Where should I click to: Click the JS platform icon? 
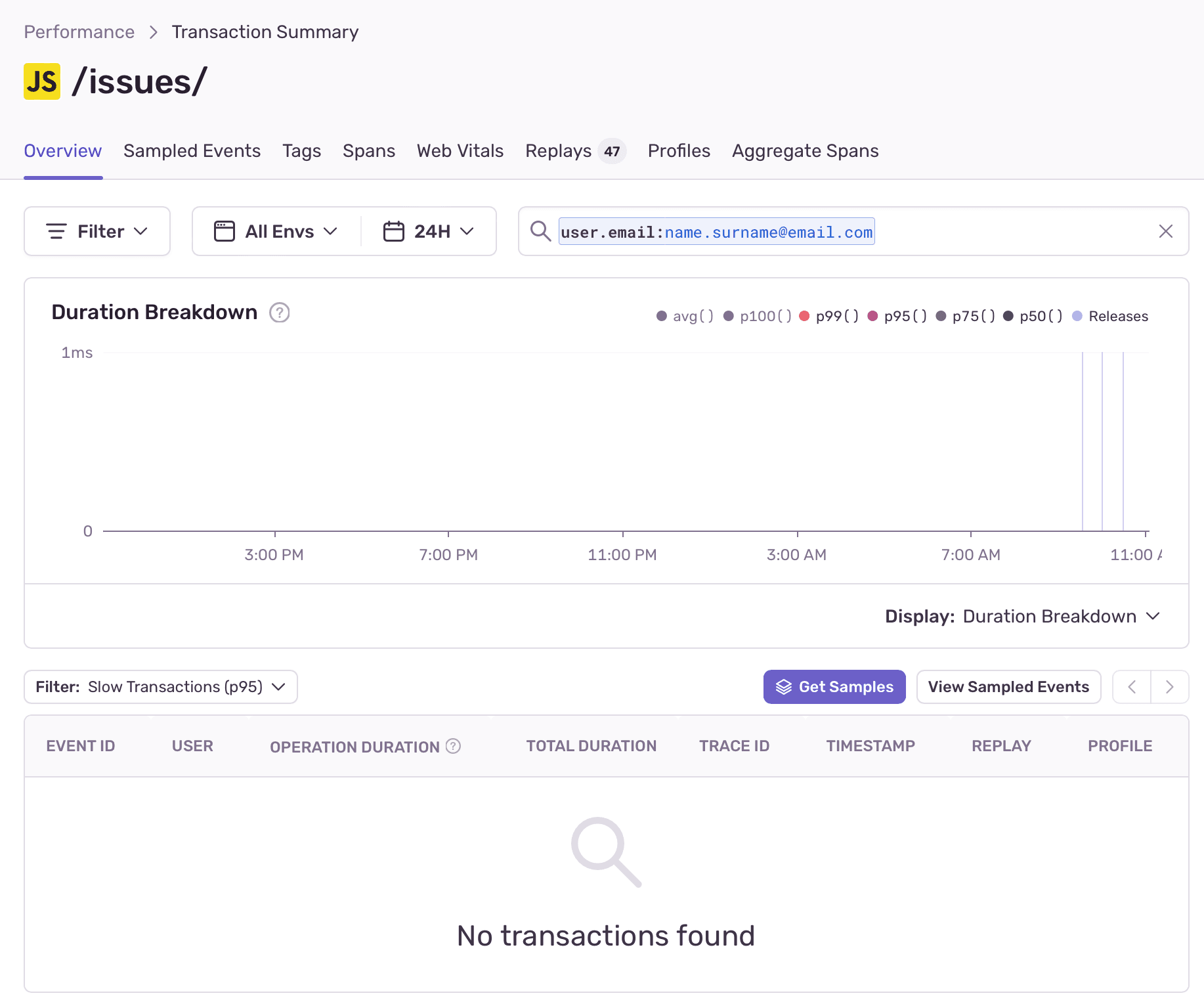coord(41,81)
